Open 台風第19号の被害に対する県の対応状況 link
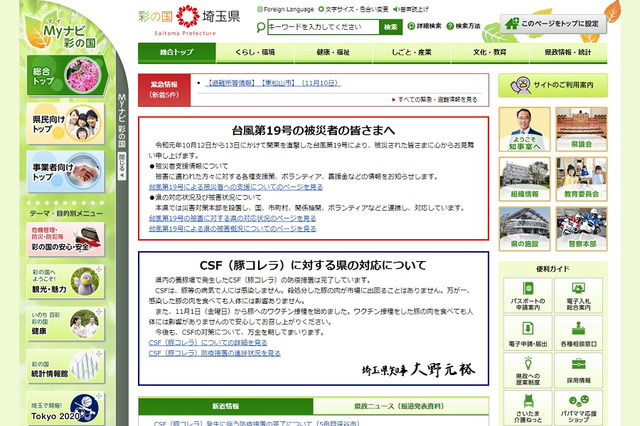640x426 pixels. point(232,218)
